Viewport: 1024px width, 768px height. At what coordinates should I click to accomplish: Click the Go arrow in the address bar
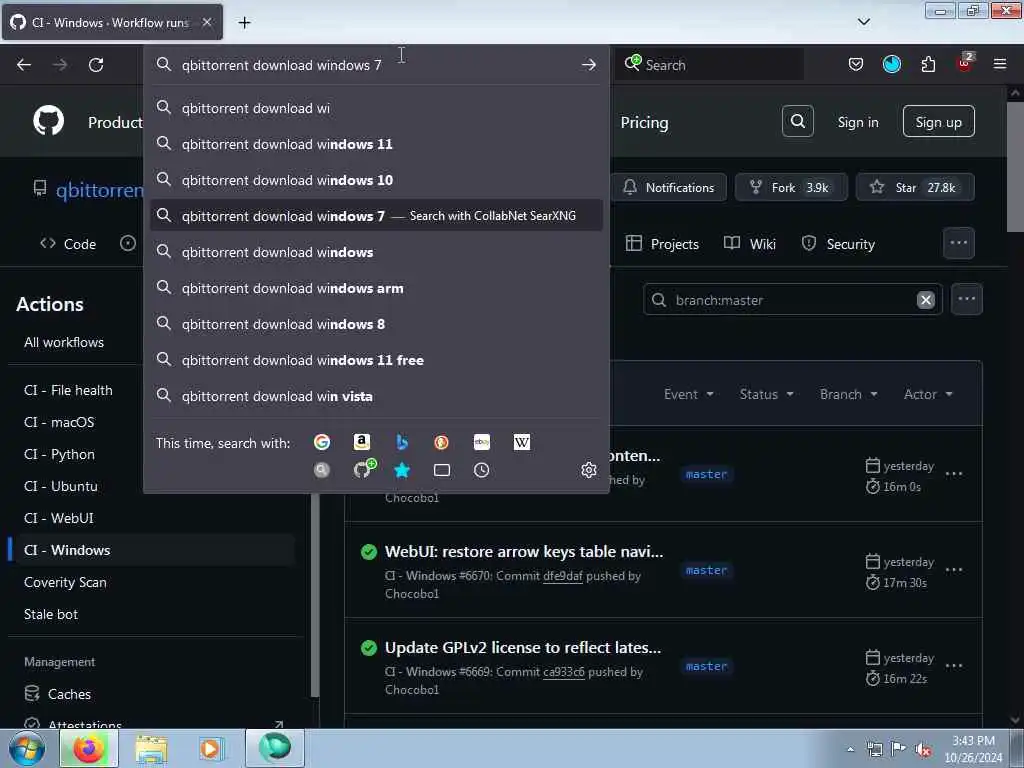(x=588, y=65)
